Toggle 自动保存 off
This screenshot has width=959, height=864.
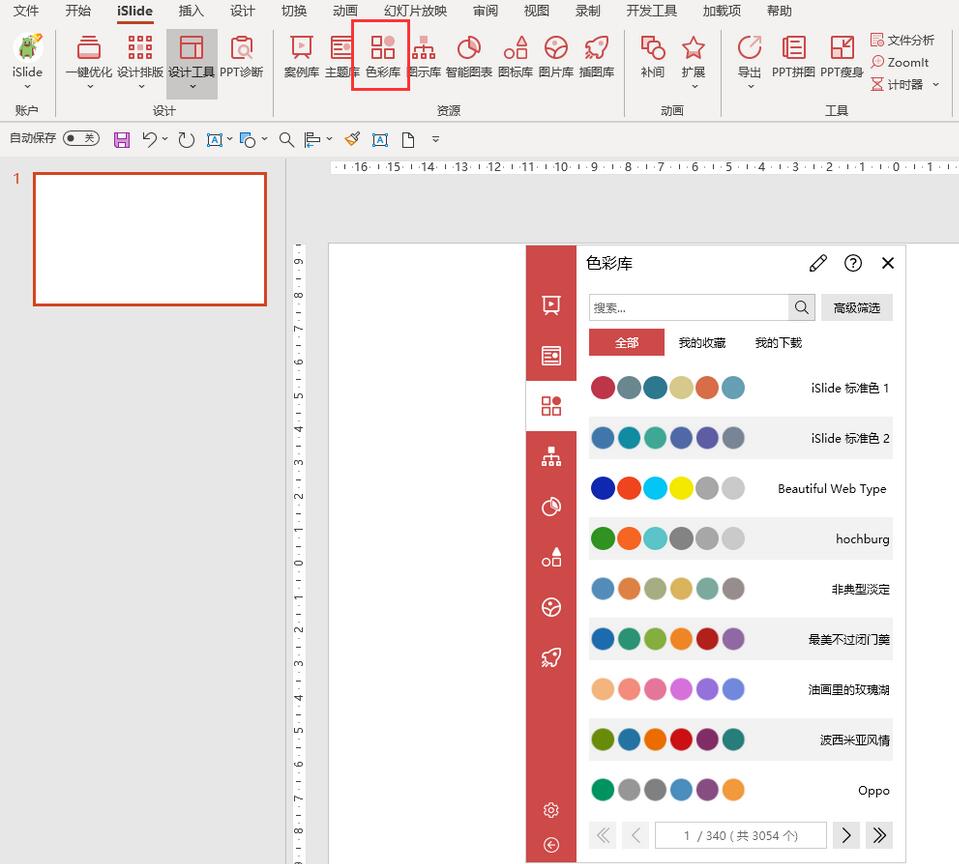[81, 139]
